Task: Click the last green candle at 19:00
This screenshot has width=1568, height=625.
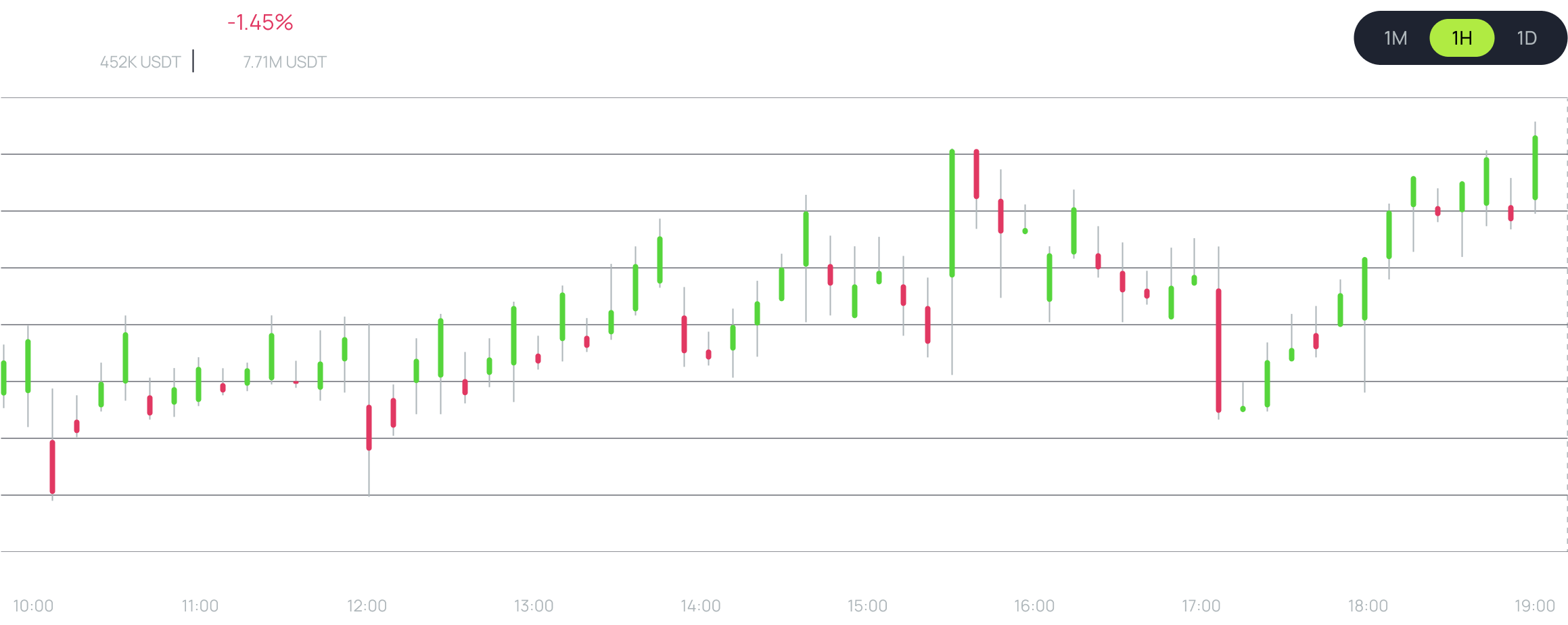Action: click(1535, 168)
